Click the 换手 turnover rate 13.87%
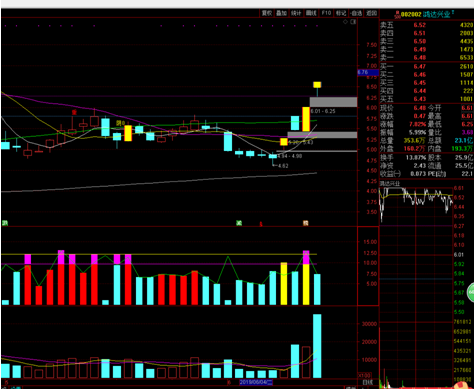Image resolution: width=474 pixels, height=390 pixels. click(x=416, y=157)
